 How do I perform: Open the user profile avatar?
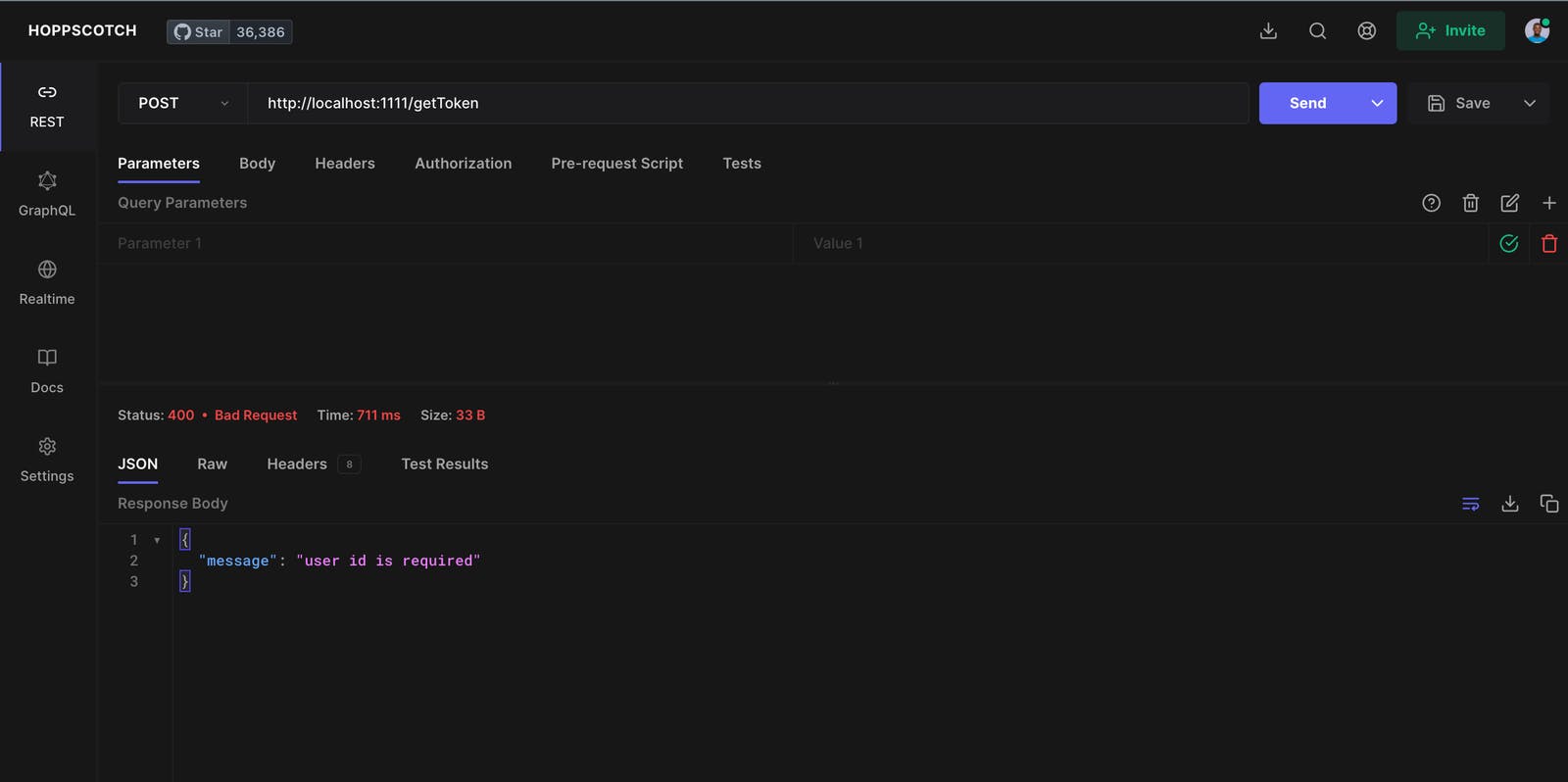(x=1537, y=31)
